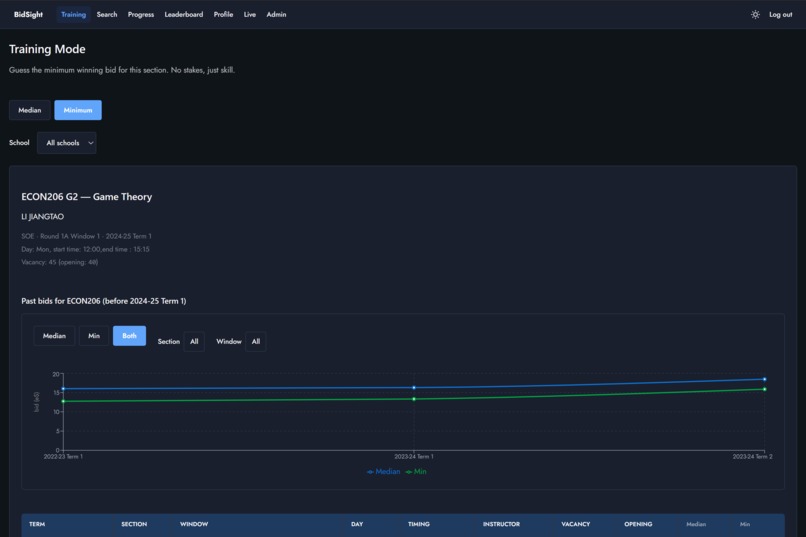The height and width of the screenshot is (537, 806).
Task: Open the Training tab
Action: coord(74,14)
